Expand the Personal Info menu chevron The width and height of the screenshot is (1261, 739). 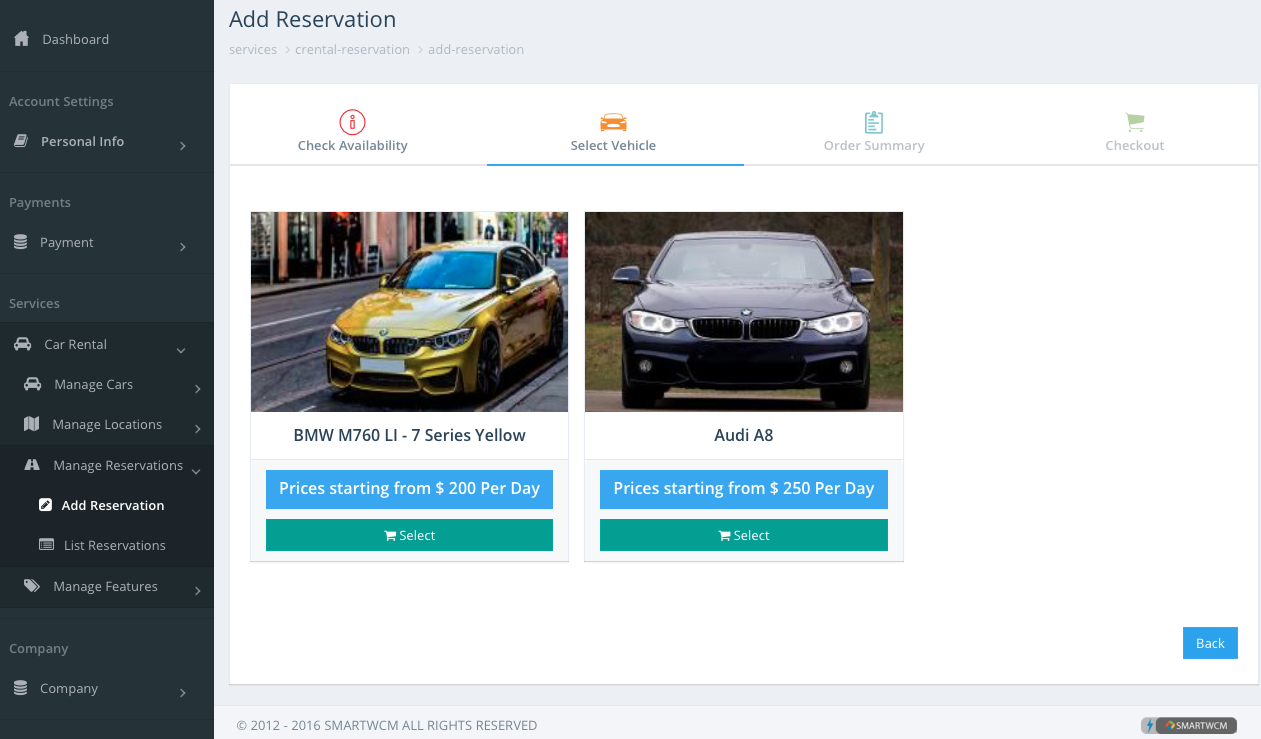(x=183, y=146)
